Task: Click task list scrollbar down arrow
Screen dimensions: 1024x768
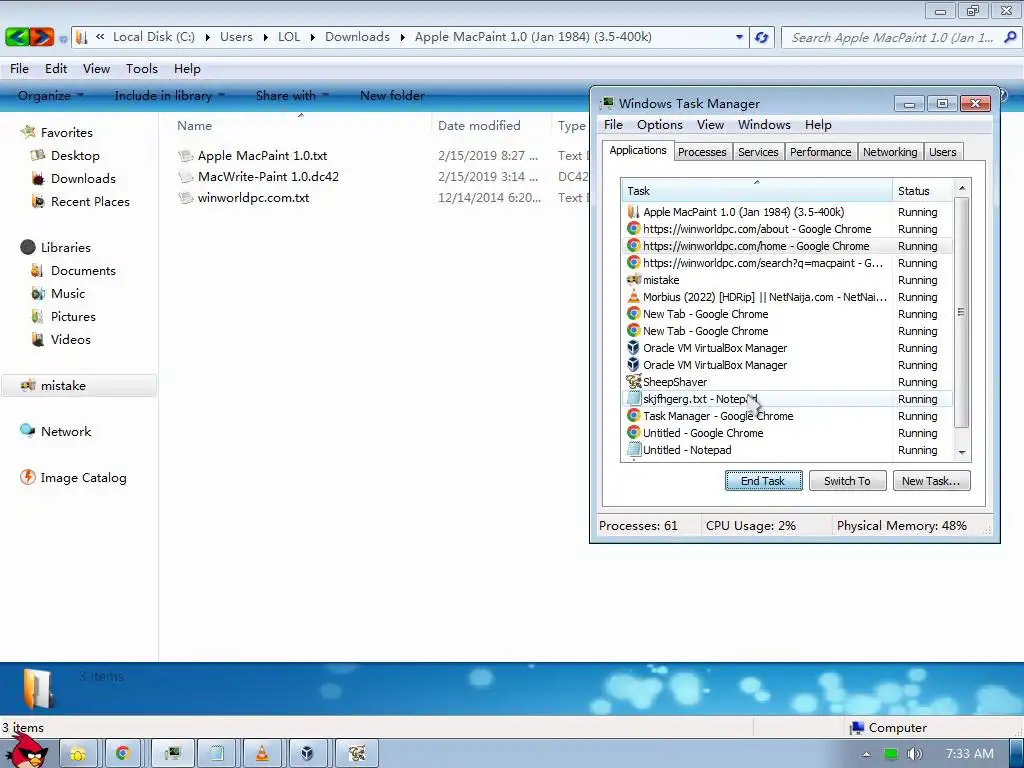Action: [961, 452]
